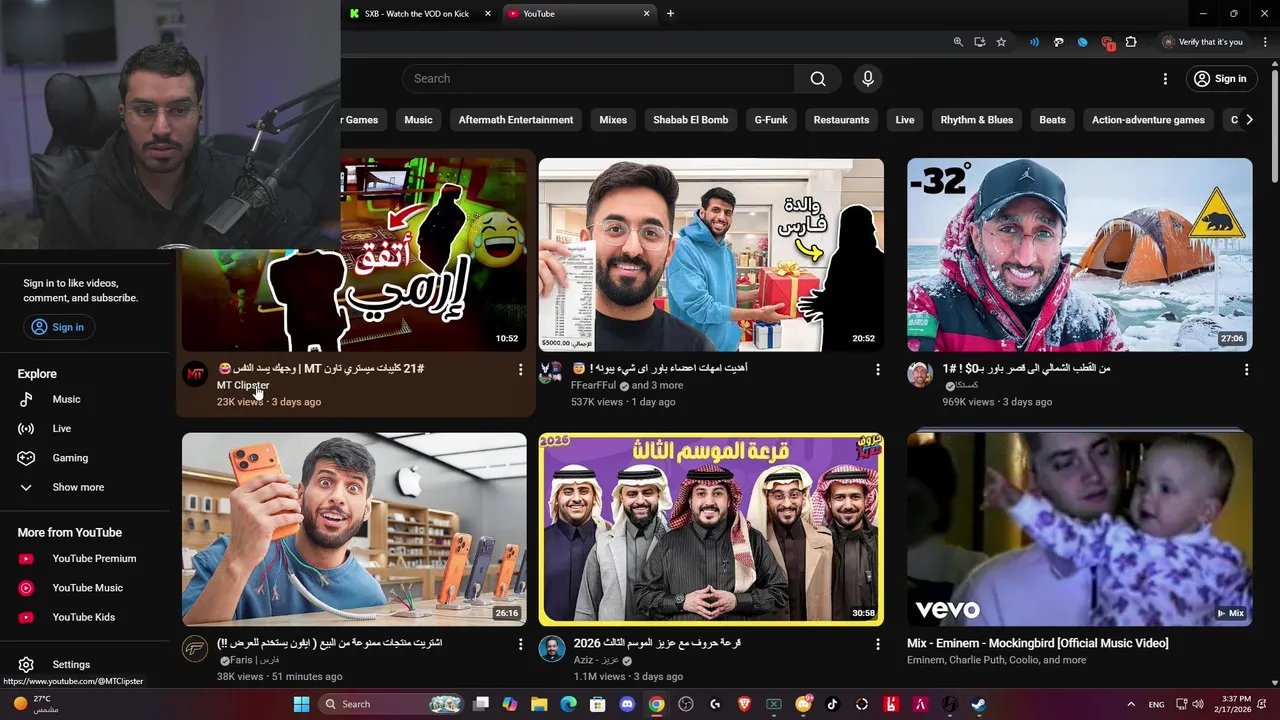Open the Gaming icon in sidebar
The image size is (1280, 720).
[x=27, y=458]
